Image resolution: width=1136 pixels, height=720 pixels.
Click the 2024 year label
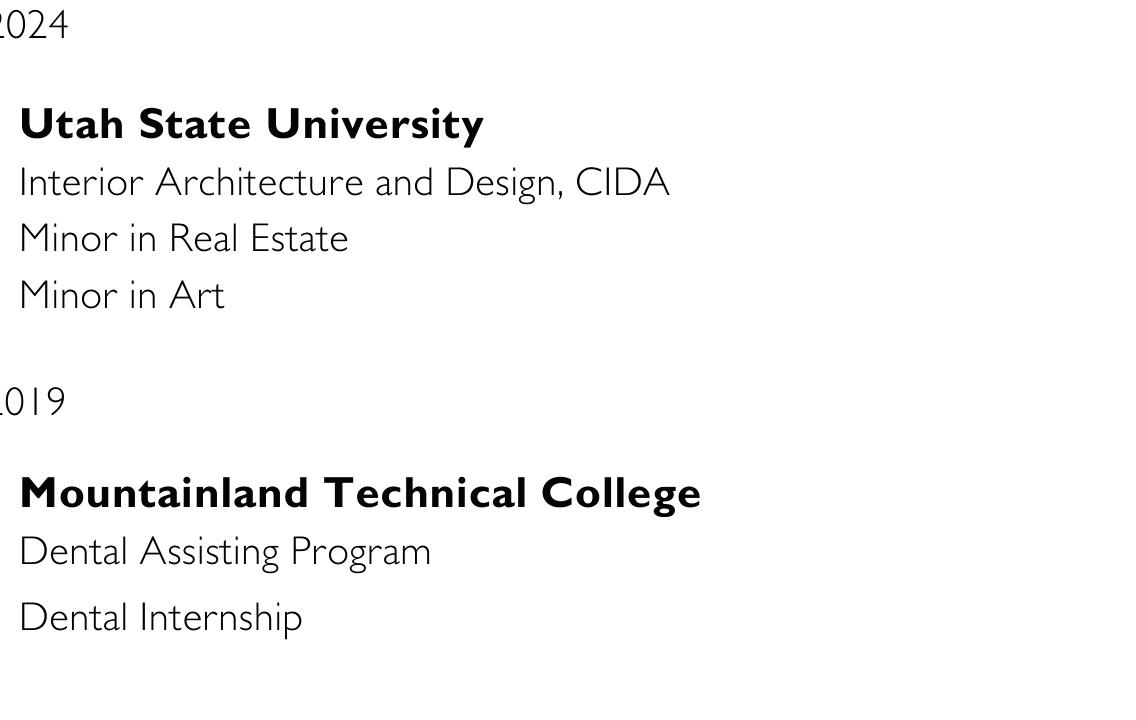[33, 25]
